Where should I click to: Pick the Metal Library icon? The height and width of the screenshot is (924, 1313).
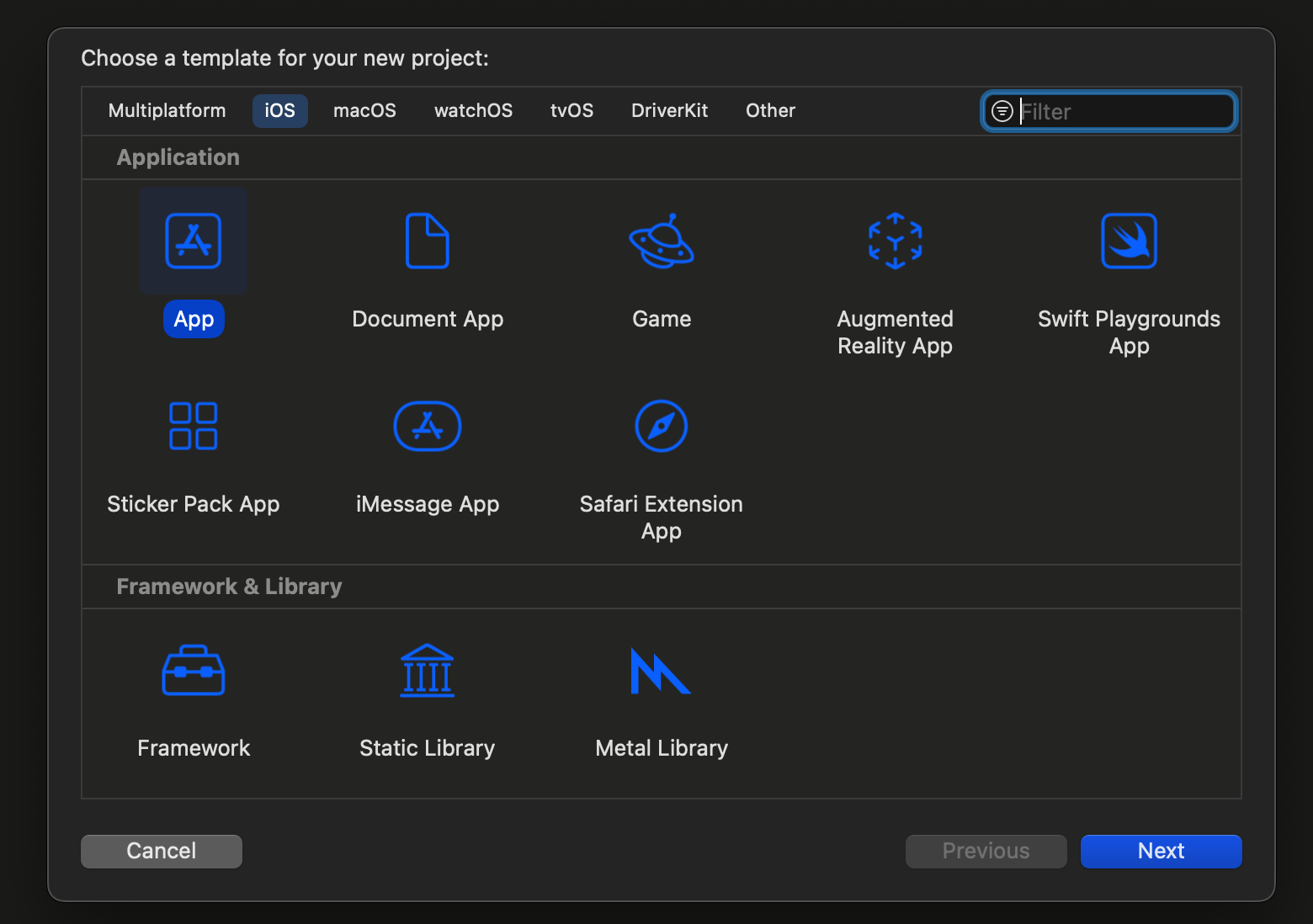click(x=661, y=671)
